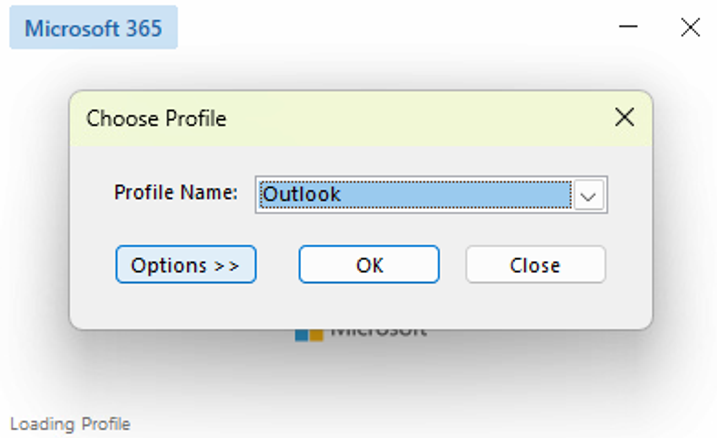The width and height of the screenshot is (717, 438).
Task: Click the Loading Profile status text
Action: coord(70,424)
